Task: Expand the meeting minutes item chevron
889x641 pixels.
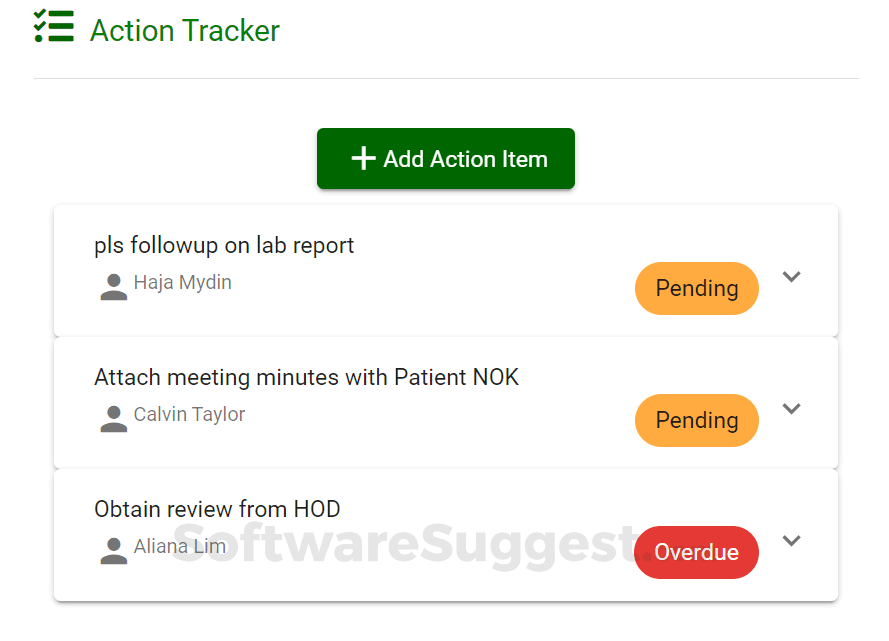Action: [791, 409]
